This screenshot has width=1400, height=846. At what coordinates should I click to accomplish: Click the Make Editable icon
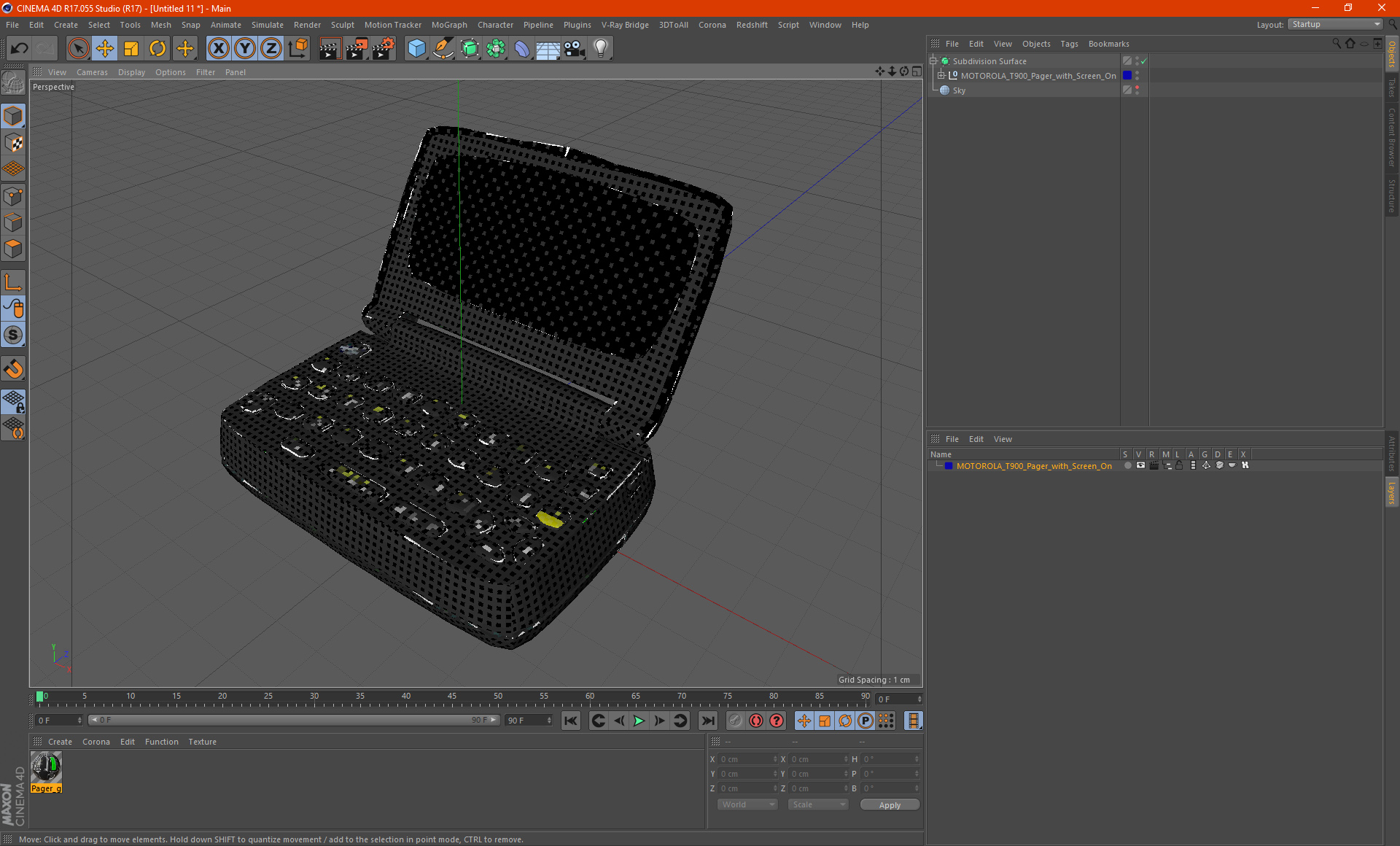tap(13, 83)
